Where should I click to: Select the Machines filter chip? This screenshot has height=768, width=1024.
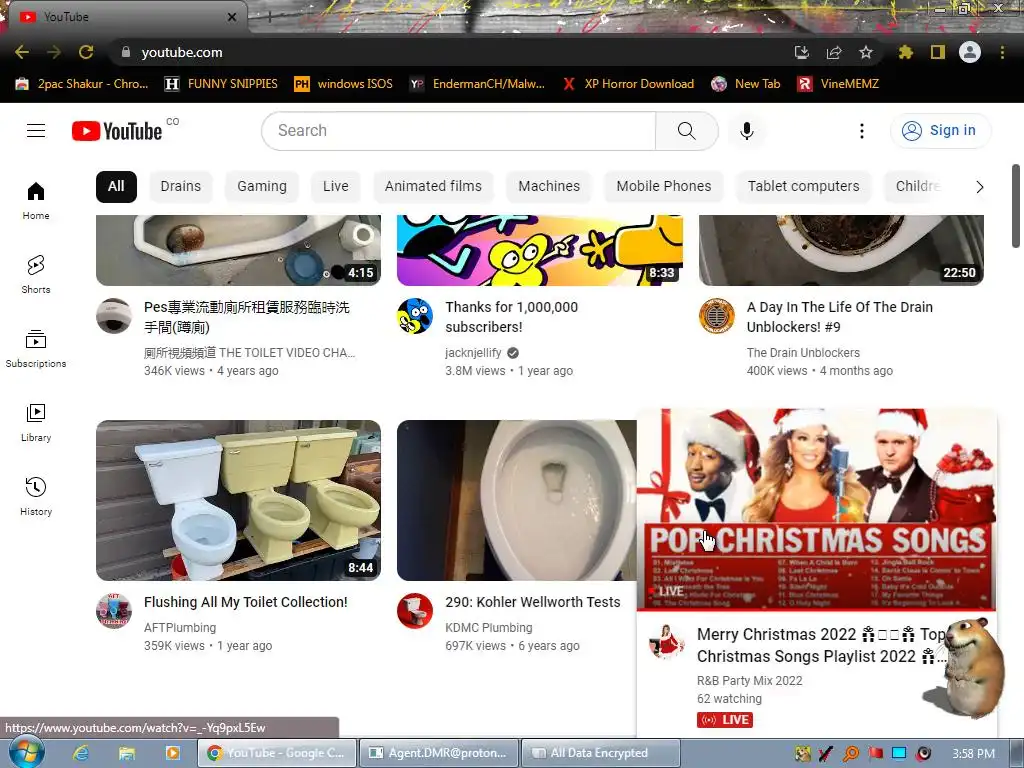point(549,187)
